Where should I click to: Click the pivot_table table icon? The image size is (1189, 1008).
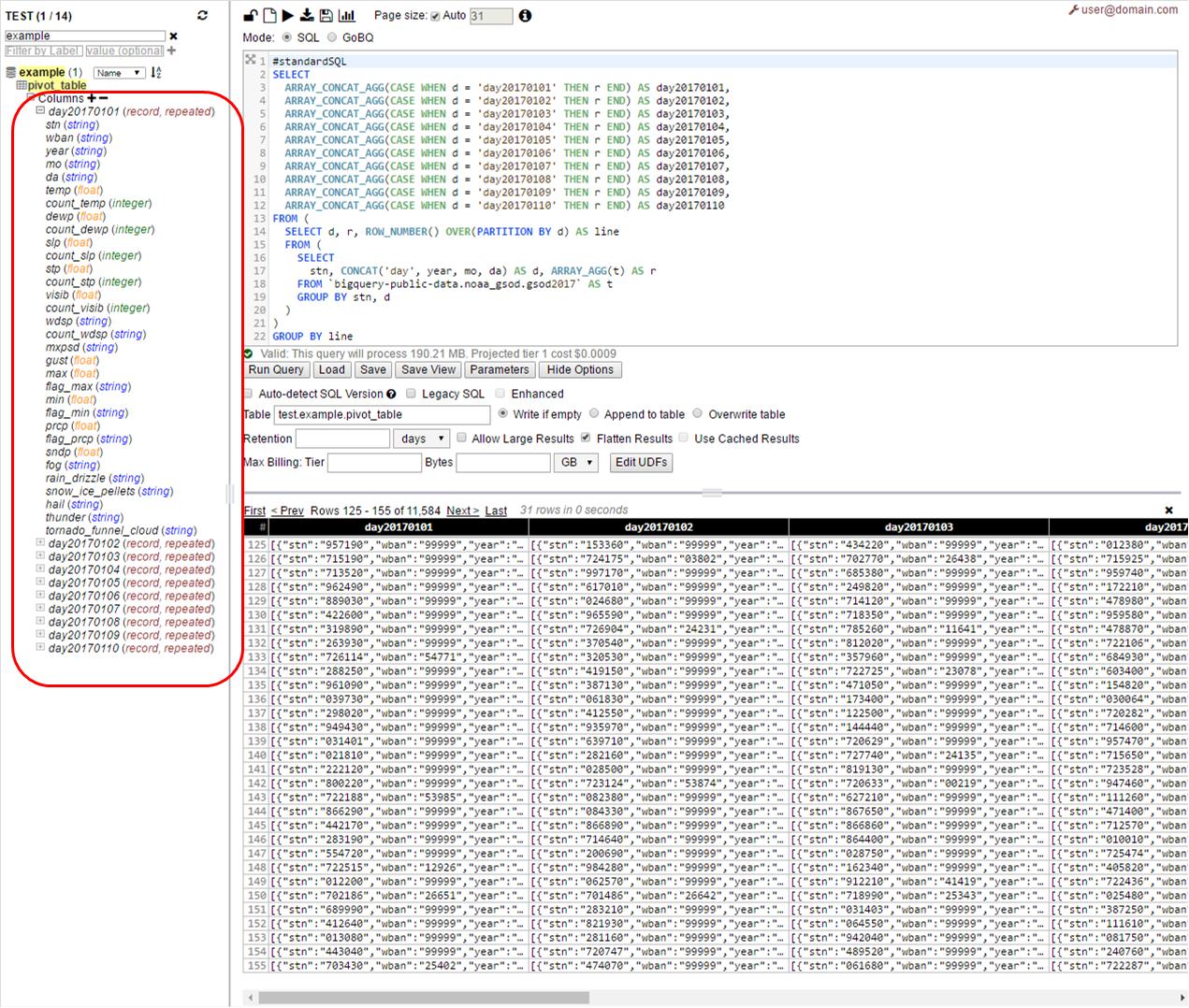click(21, 85)
